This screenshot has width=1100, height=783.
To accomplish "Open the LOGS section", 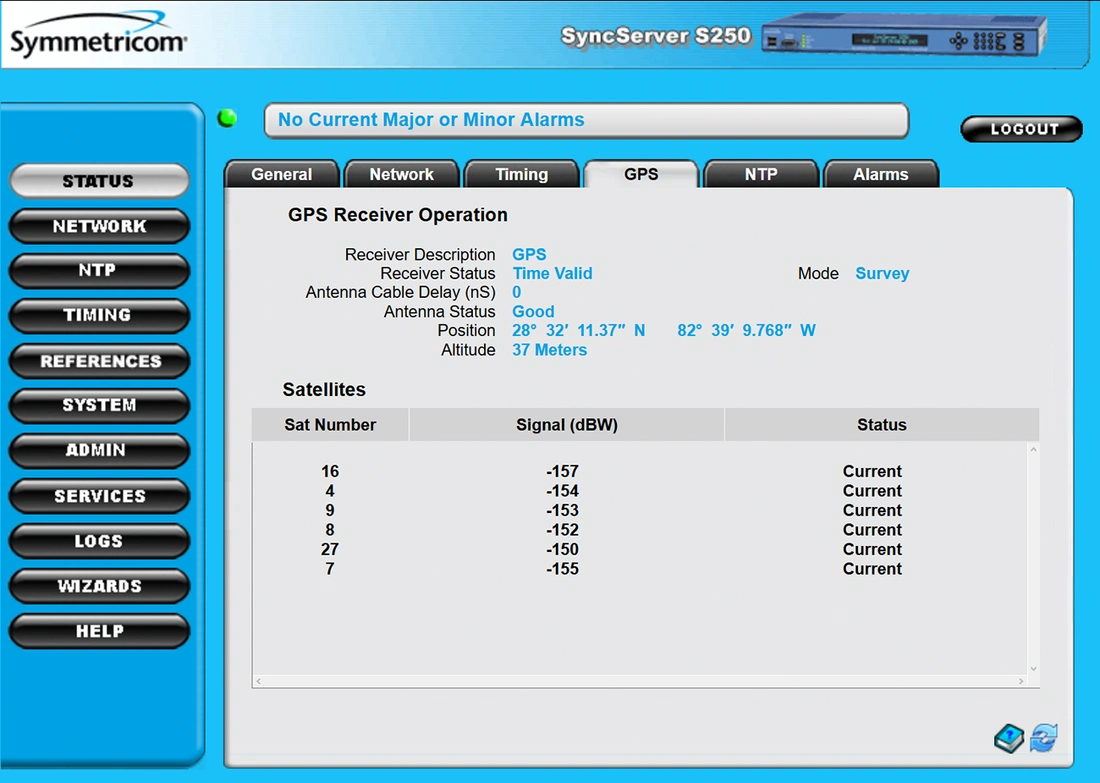I will [99, 541].
